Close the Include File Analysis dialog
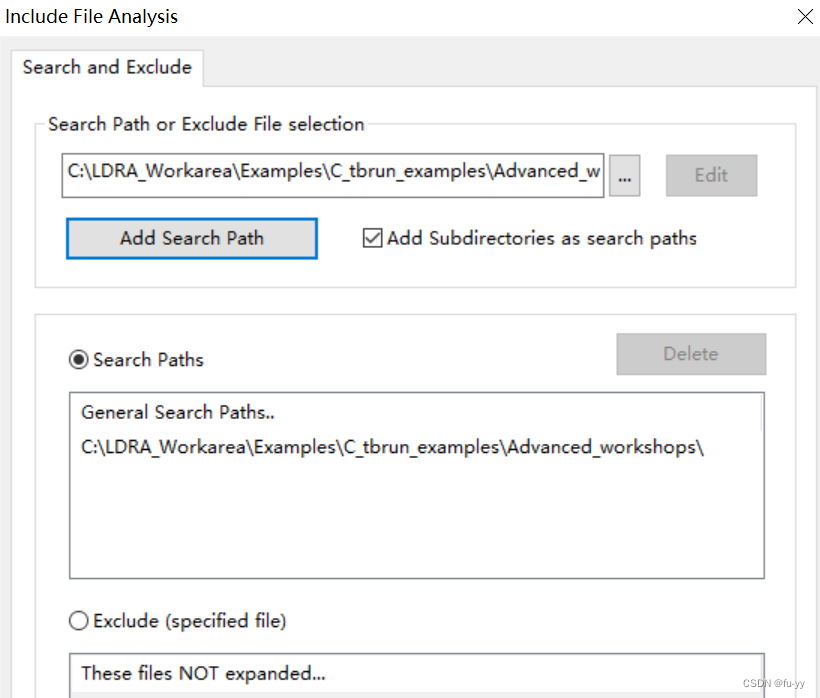Viewport: 820px width, 698px height. (x=804, y=17)
